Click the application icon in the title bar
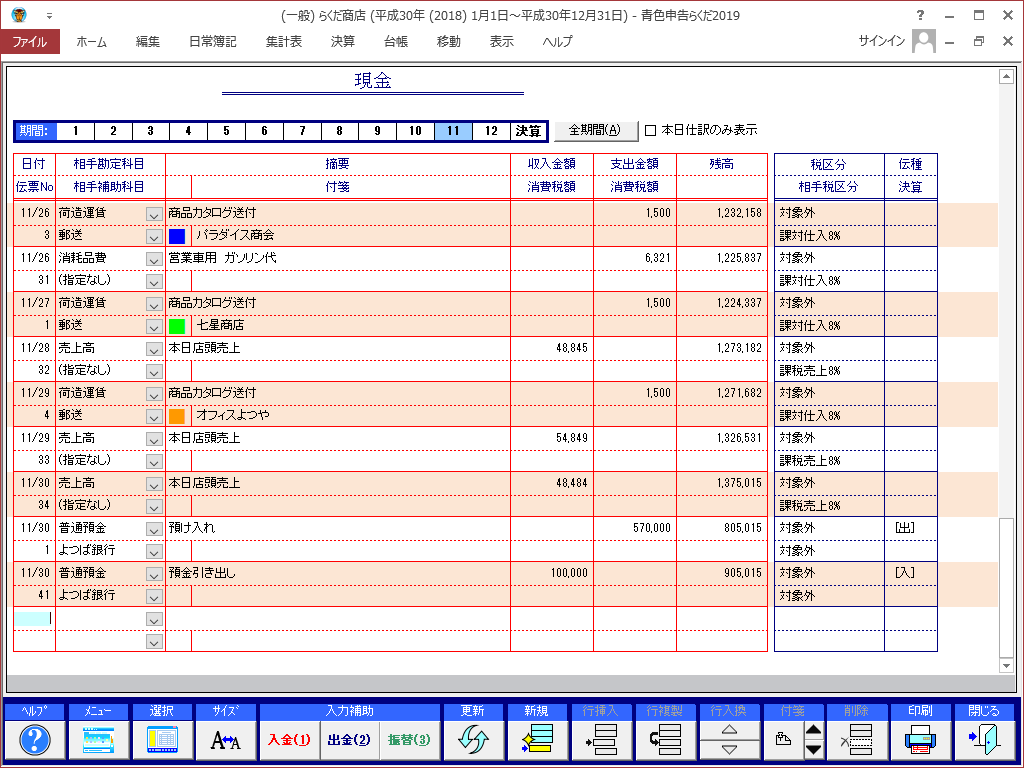 [x=19, y=14]
